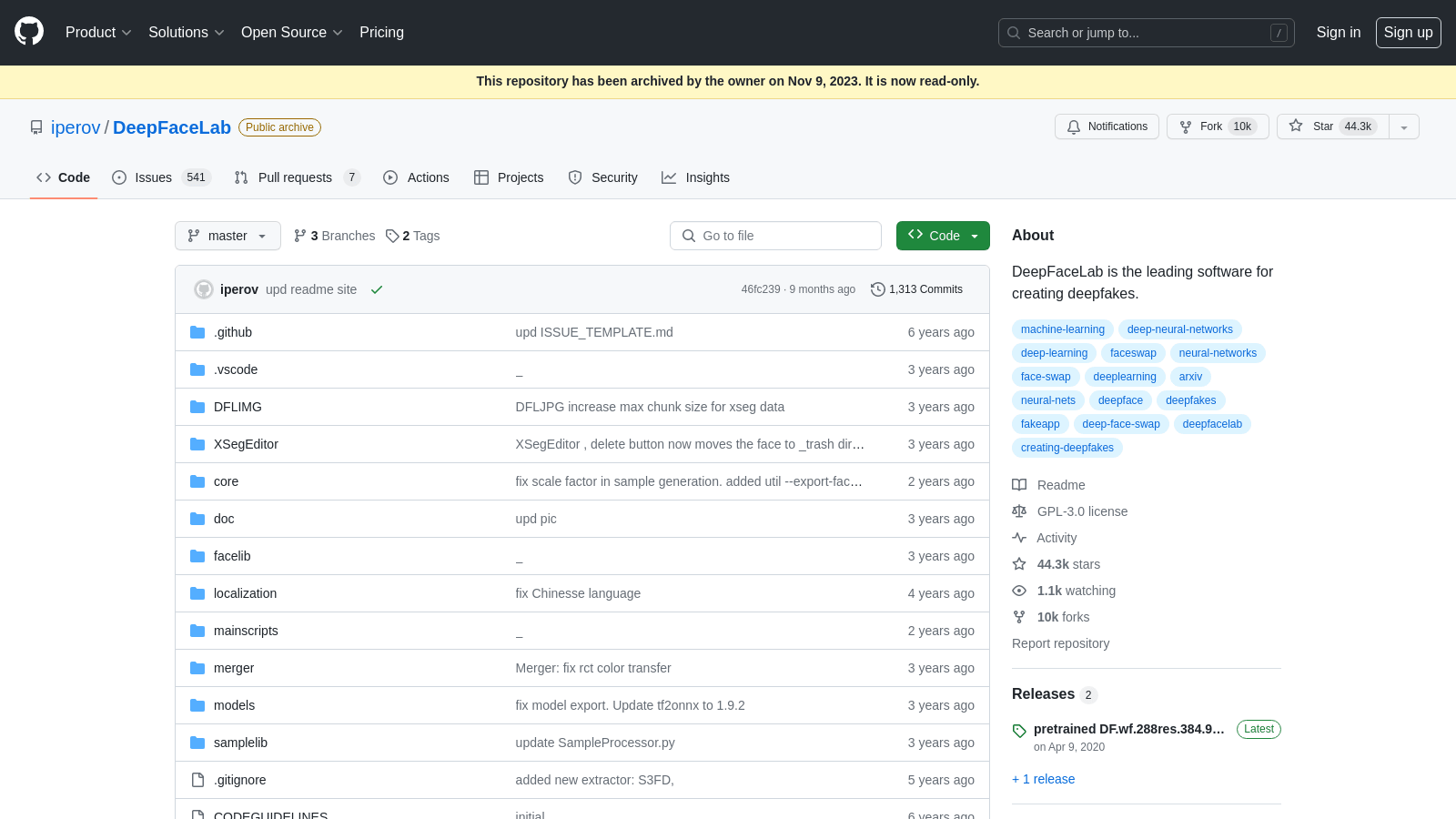Expand the Open Source menu
Image resolution: width=1456 pixels, height=819 pixels.
point(291,33)
